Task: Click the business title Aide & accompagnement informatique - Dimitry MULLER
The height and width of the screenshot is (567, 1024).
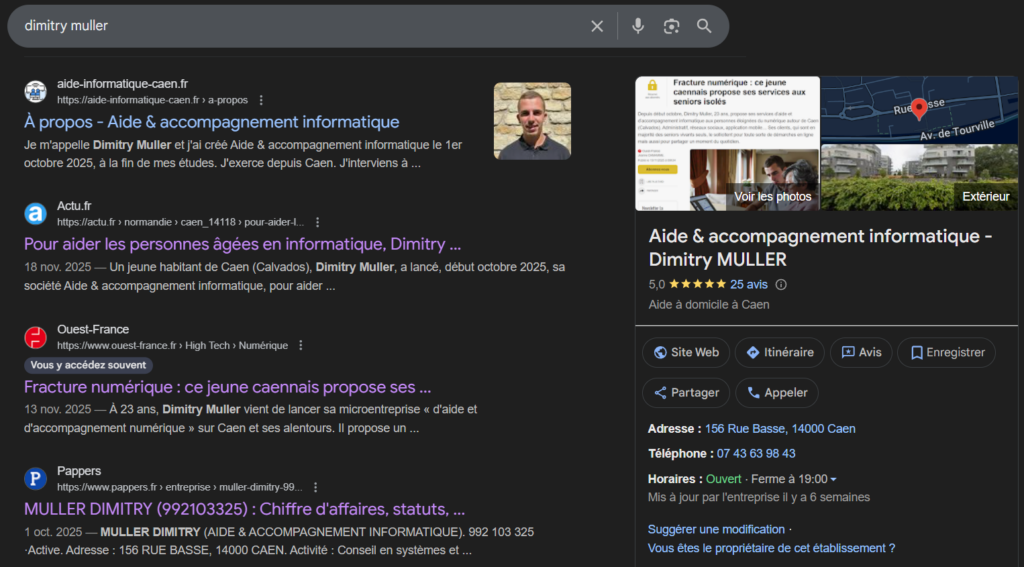Action: (x=820, y=248)
